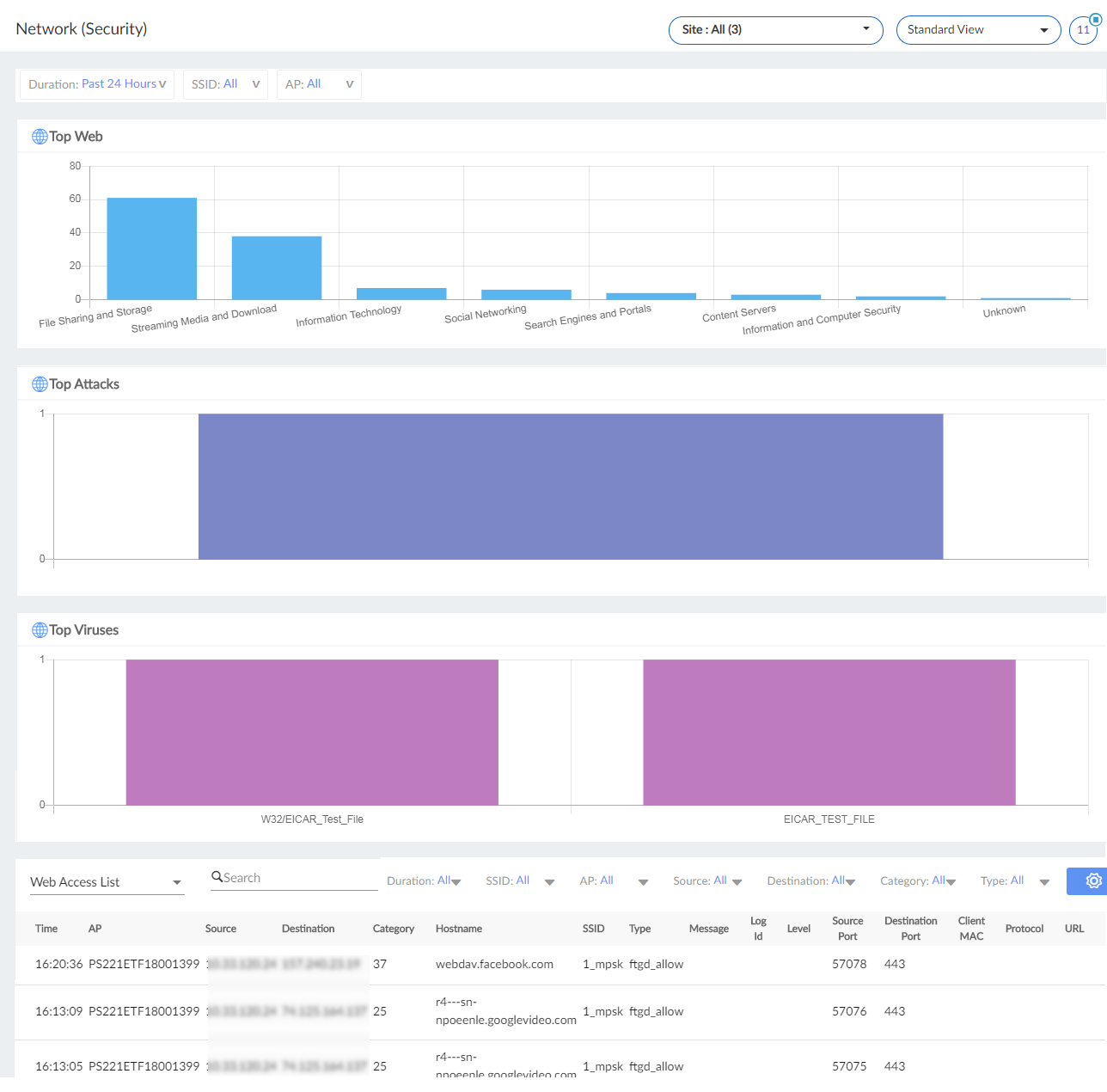Image resolution: width=1107 pixels, height=1092 pixels.
Task: Select the W32/EICAR_Test_File virus bar
Action: click(x=312, y=732)
